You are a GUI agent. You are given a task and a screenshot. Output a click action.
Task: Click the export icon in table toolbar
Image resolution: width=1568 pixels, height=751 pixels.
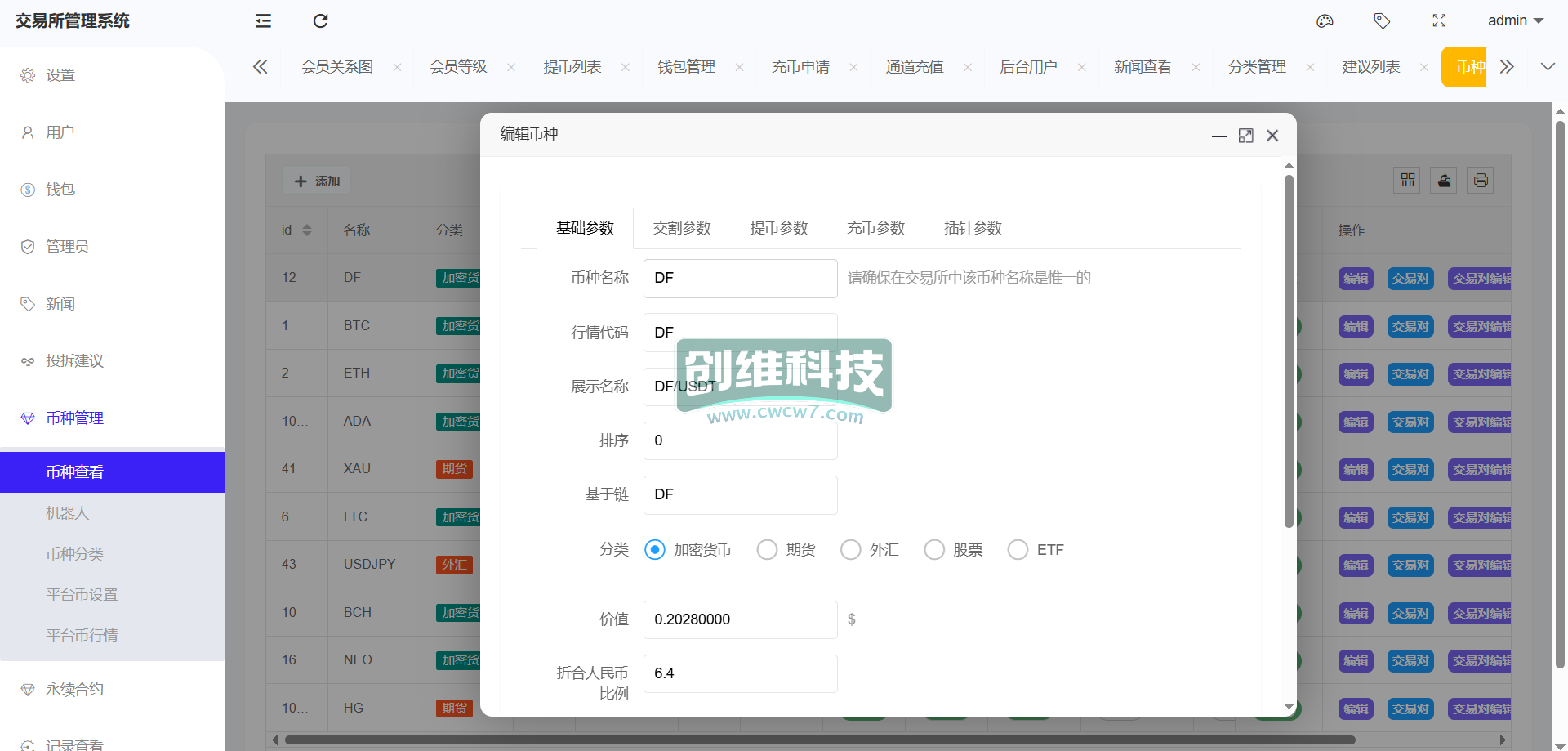click(x=1444, y=181)
